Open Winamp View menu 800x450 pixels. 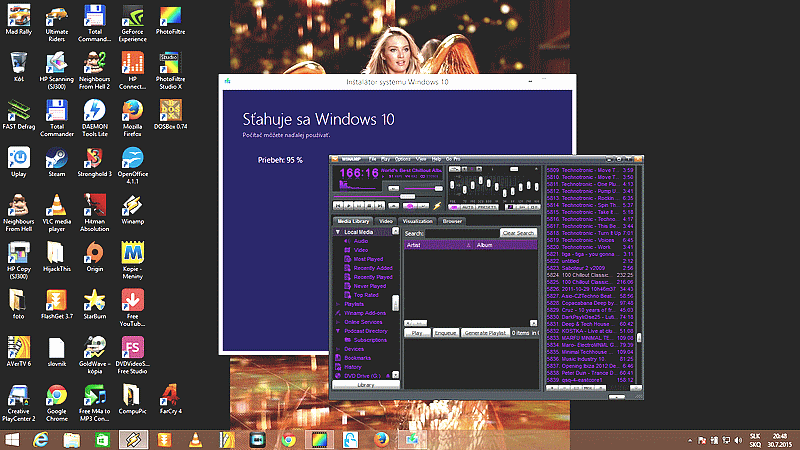tap(421, 159)
